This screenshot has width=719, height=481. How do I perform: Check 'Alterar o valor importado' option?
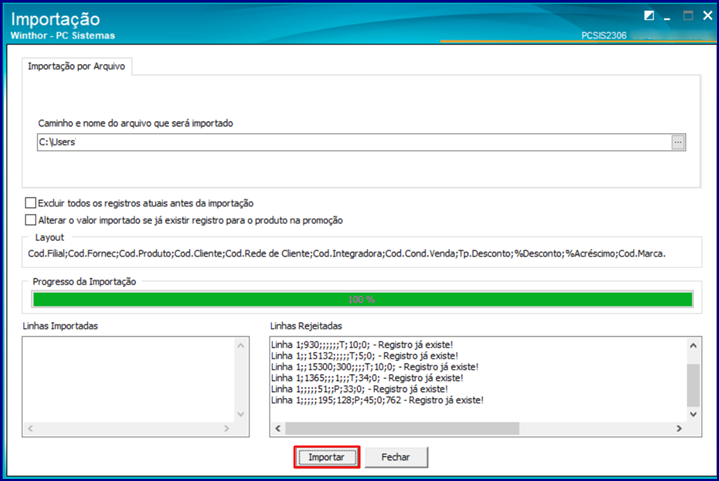31,220
